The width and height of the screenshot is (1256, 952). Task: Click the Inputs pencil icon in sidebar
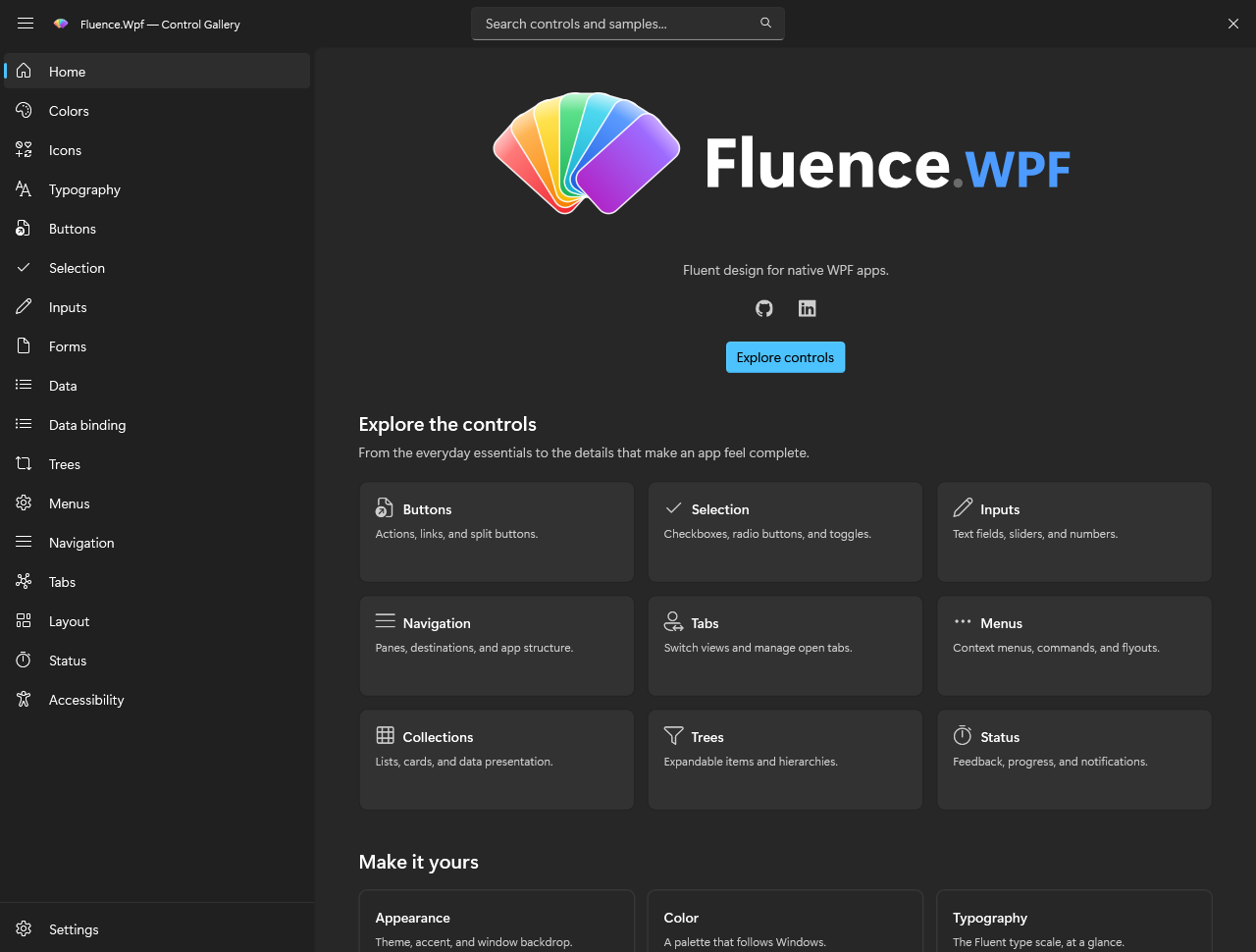(x=24, y=306)
